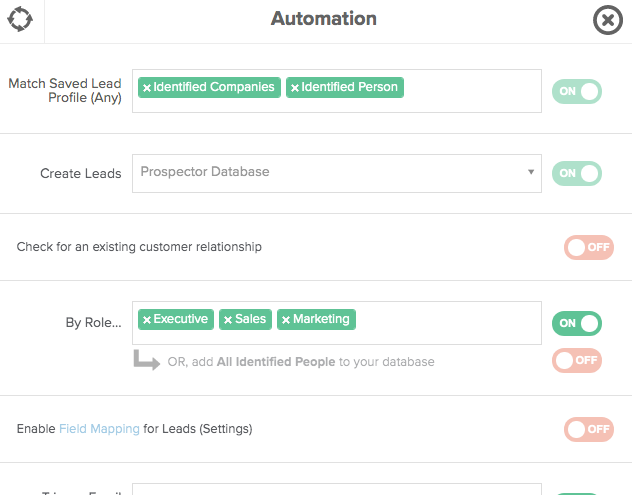Click the Create Leads dropdown arrow

[x=531, y=172]
